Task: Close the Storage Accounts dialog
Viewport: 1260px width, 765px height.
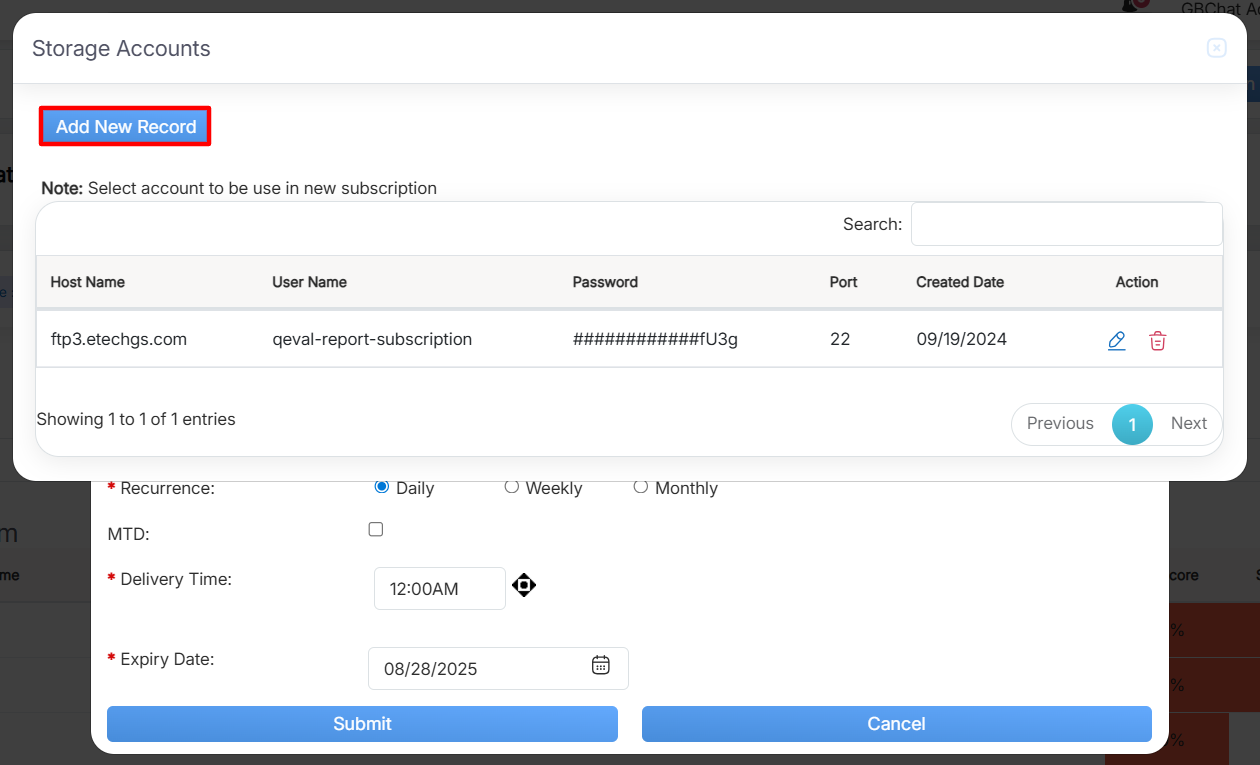Action: [x=1216, y=48]
